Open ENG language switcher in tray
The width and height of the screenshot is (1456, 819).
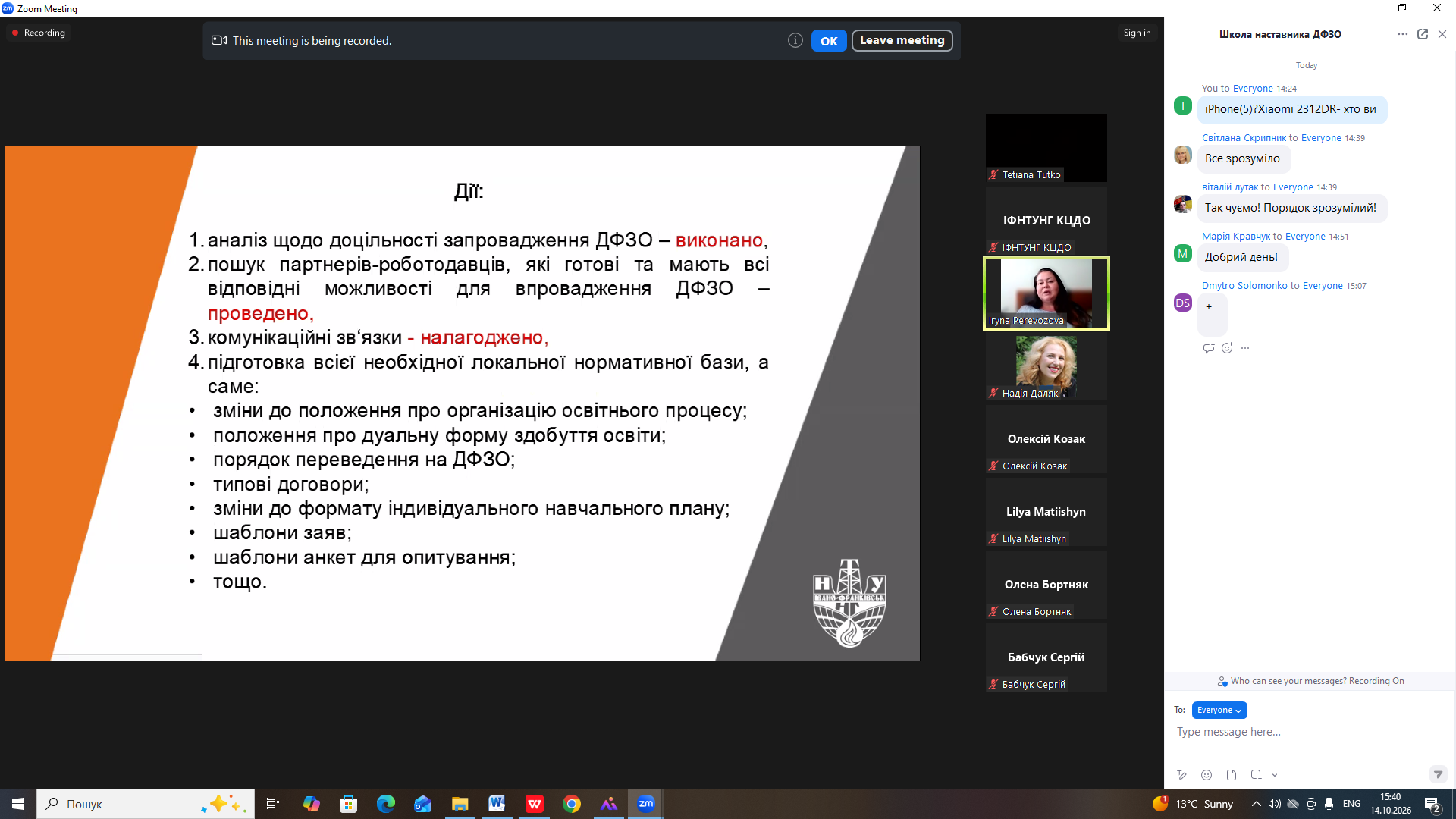tap(1351, 804)
